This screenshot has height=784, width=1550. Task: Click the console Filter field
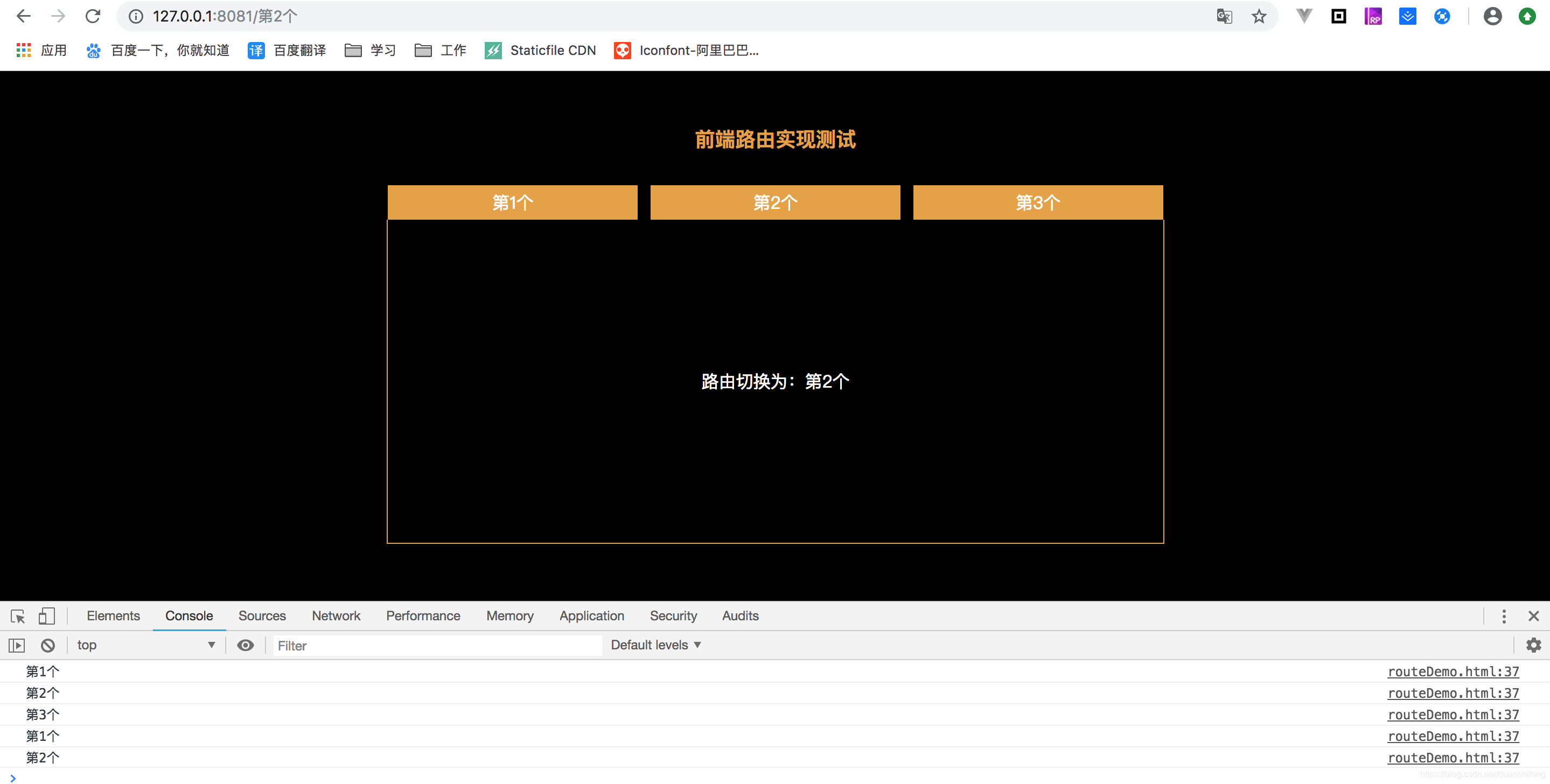click(437, 646)
